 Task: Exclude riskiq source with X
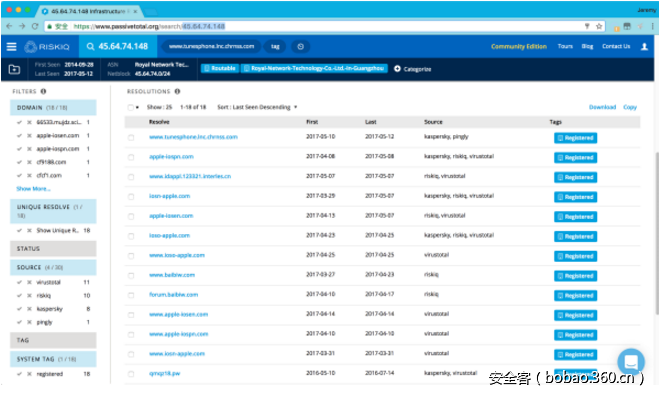point(29,296)
